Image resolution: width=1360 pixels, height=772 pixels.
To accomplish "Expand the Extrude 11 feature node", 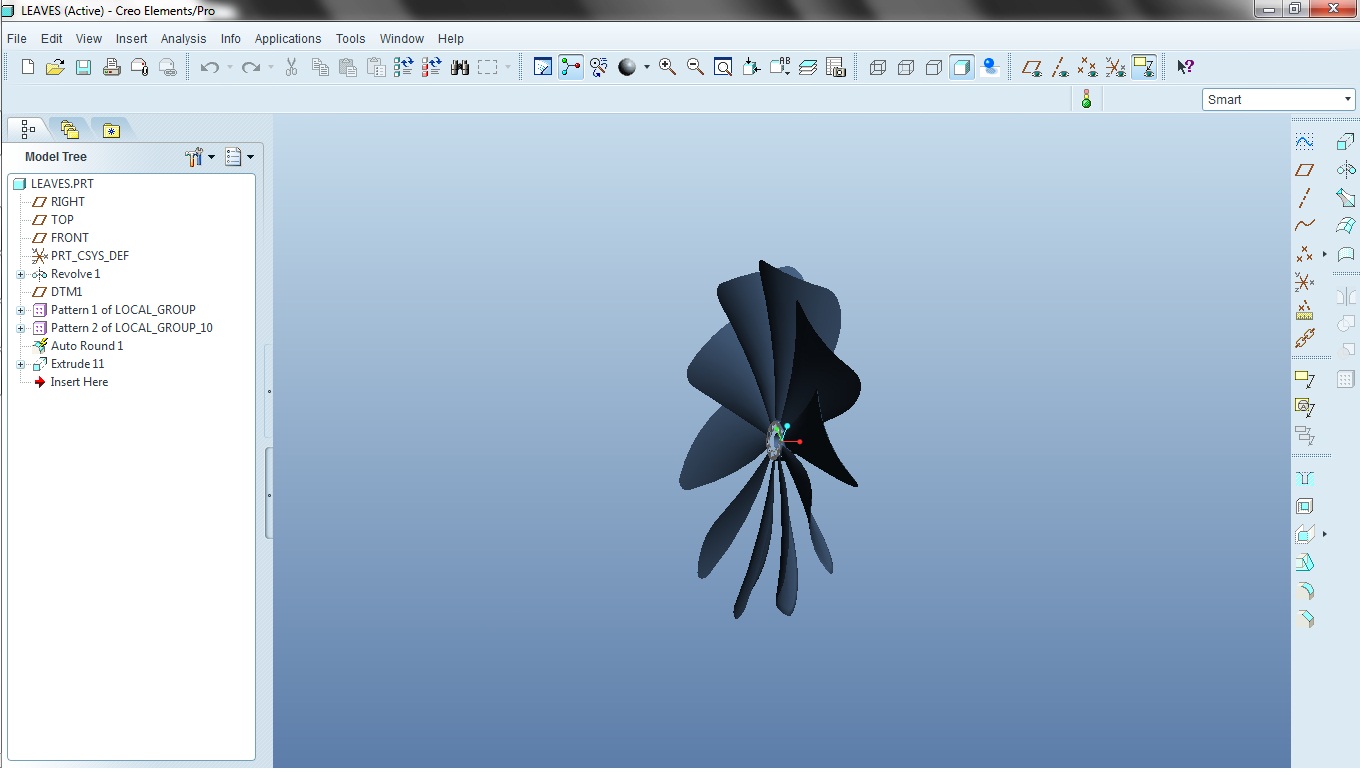I will click(x=20, y=364).
